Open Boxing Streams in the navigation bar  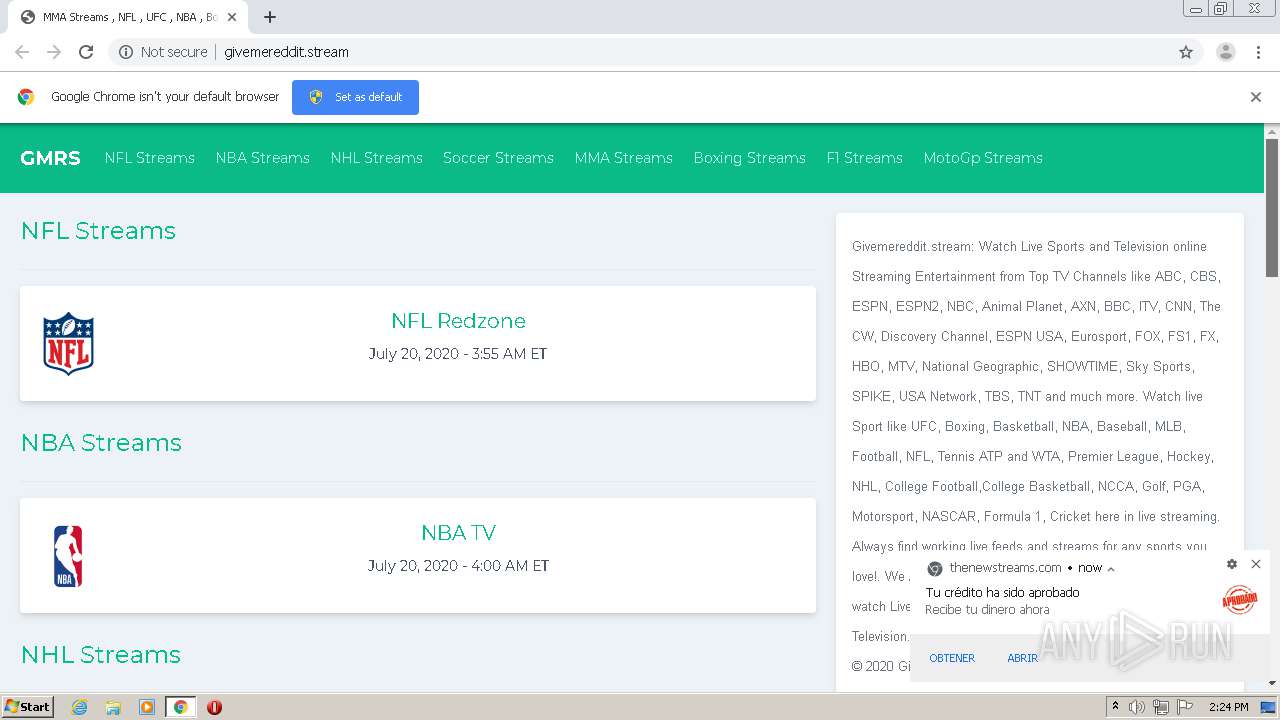click(x=750, y=158)
